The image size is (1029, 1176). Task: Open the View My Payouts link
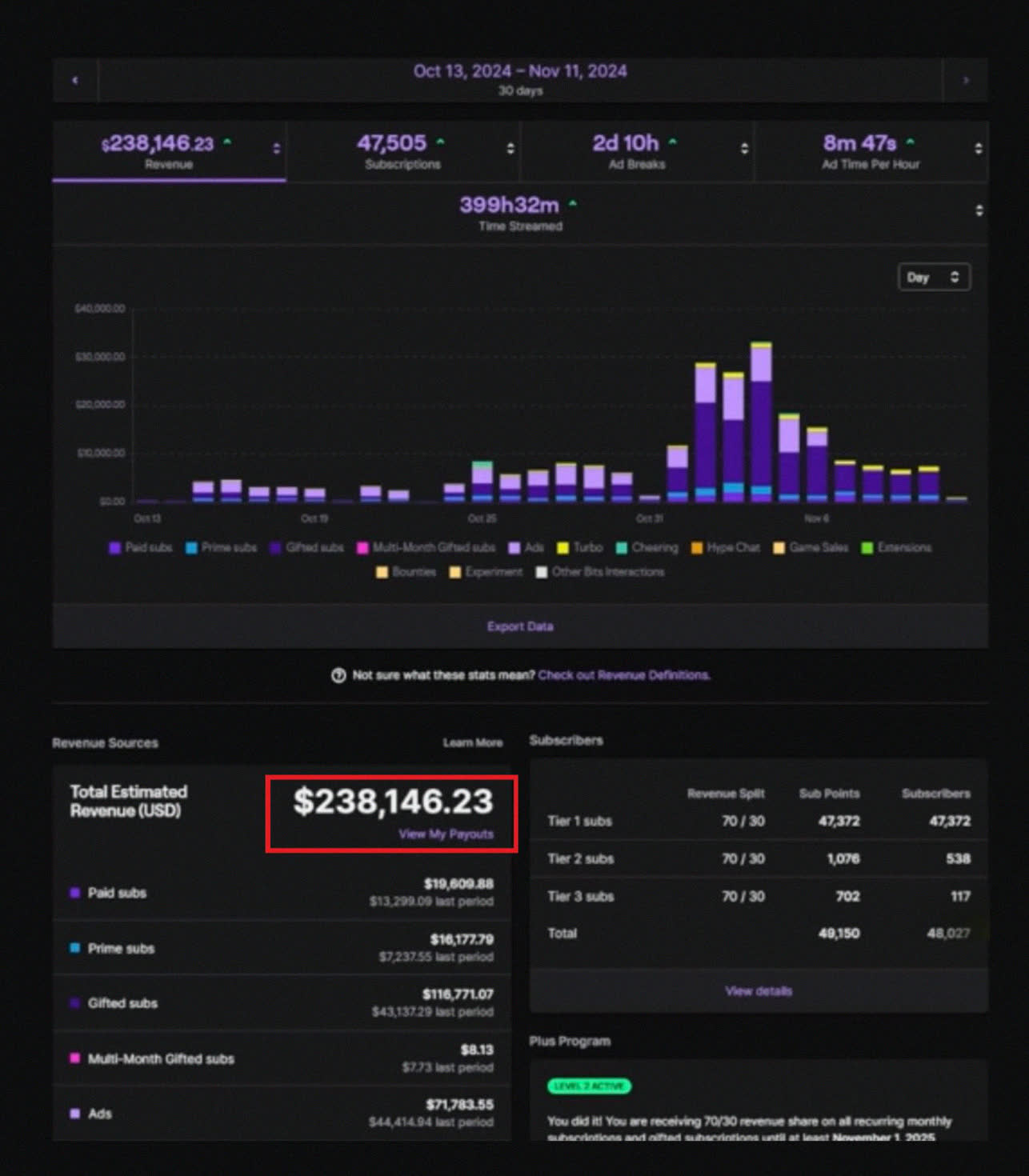point(446,834)
